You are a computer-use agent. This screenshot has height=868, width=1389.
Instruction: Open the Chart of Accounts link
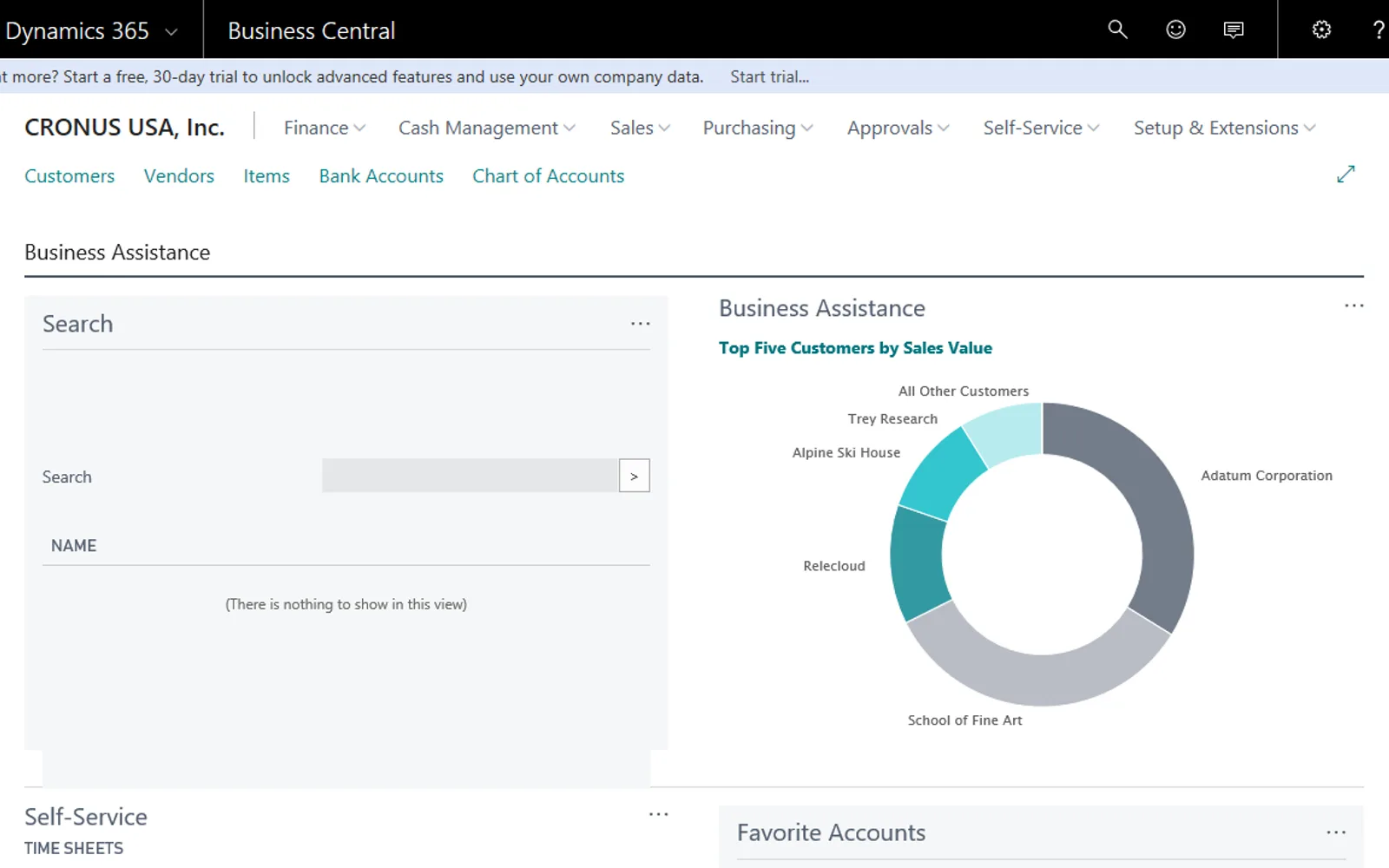(x=549, y=176)
